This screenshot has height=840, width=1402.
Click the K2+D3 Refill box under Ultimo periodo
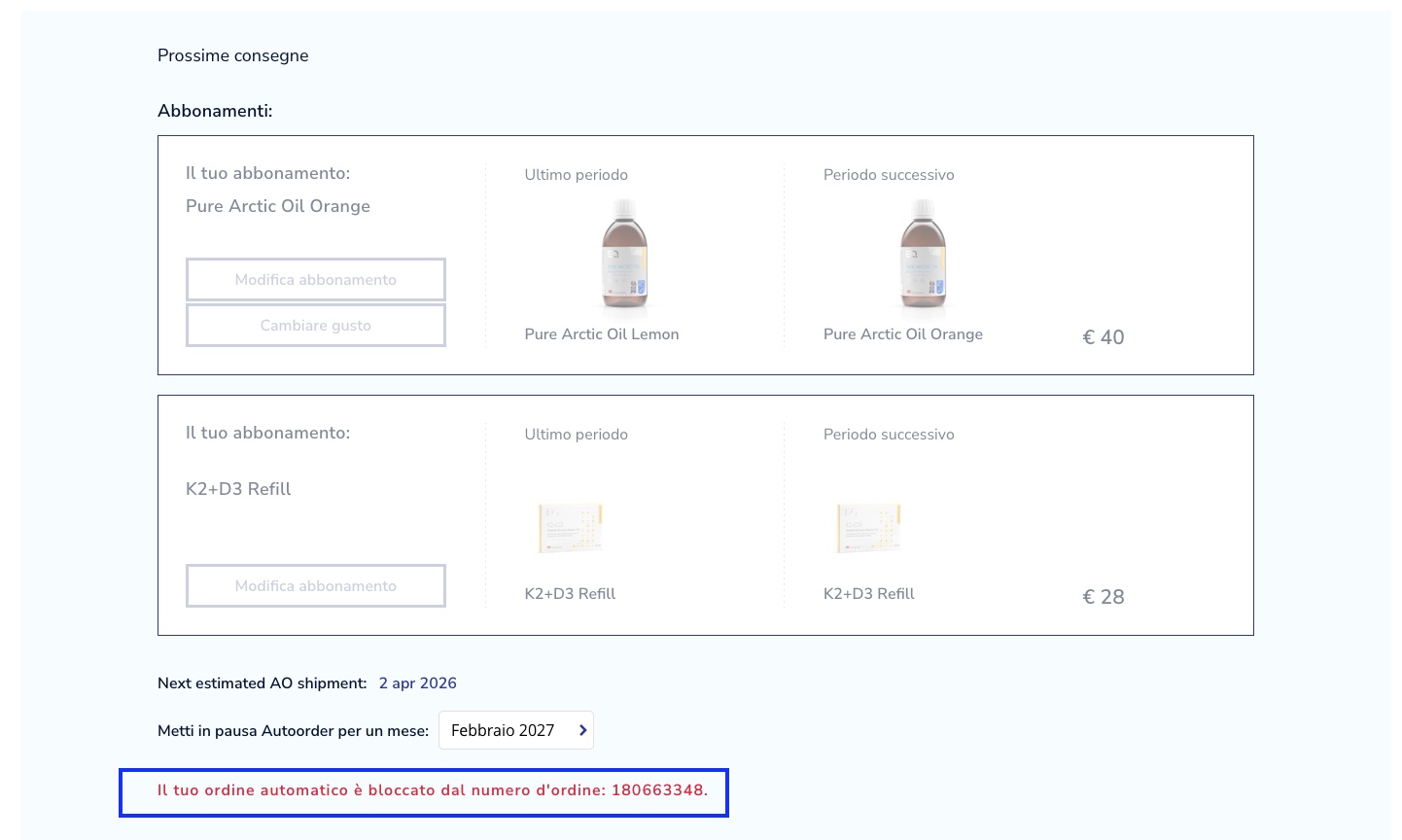coord(571,528)
